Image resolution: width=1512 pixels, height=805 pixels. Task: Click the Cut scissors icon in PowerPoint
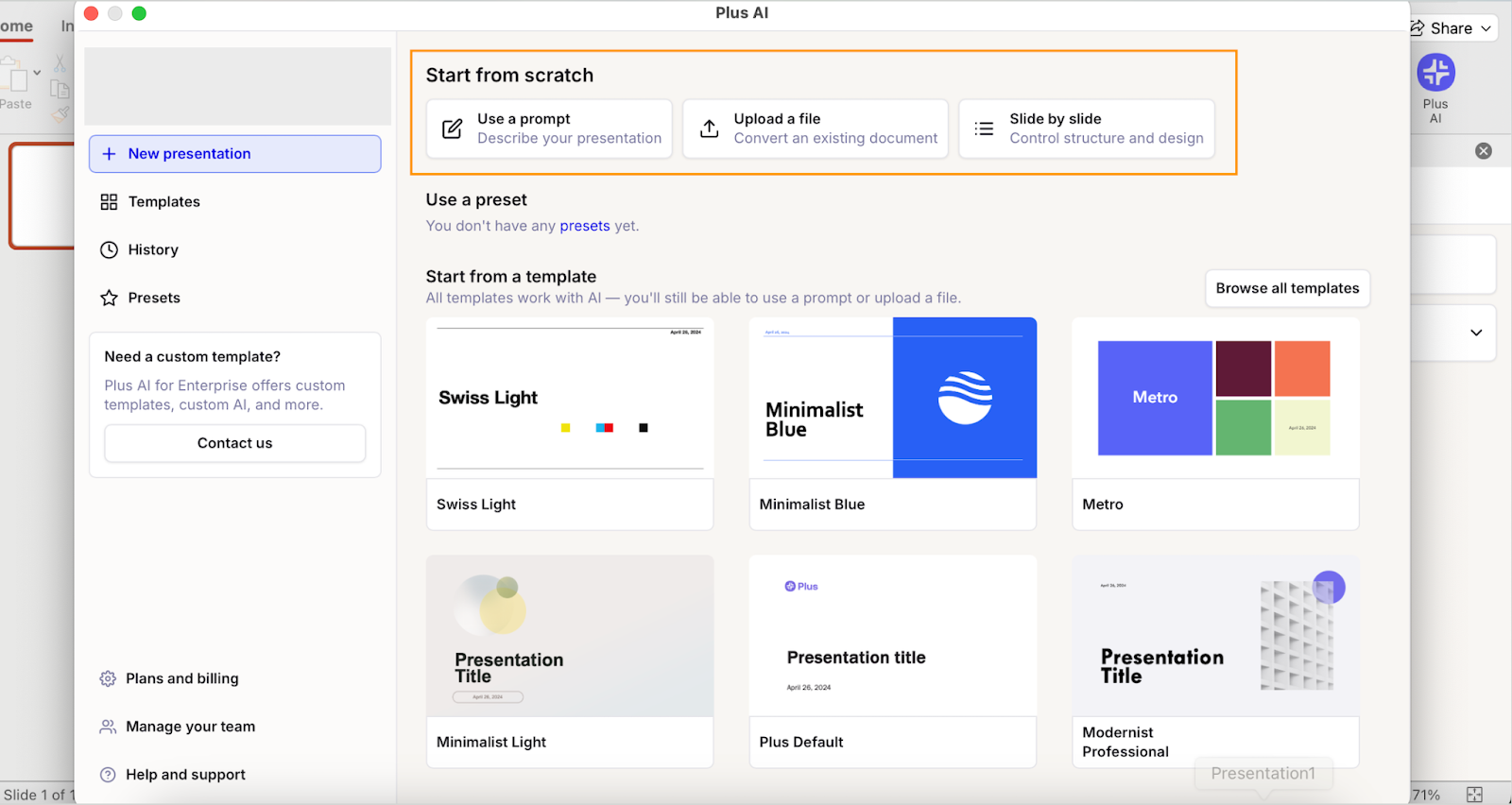tap(60, 63)
